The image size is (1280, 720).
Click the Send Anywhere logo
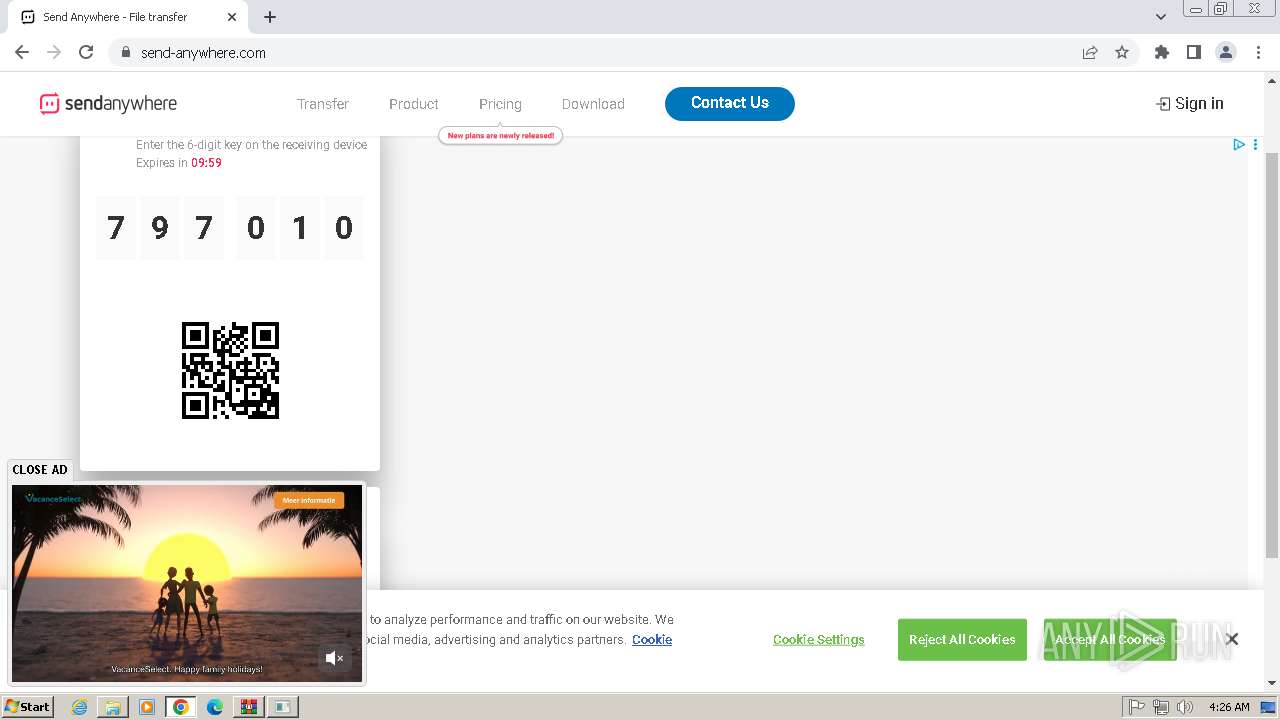108,103
